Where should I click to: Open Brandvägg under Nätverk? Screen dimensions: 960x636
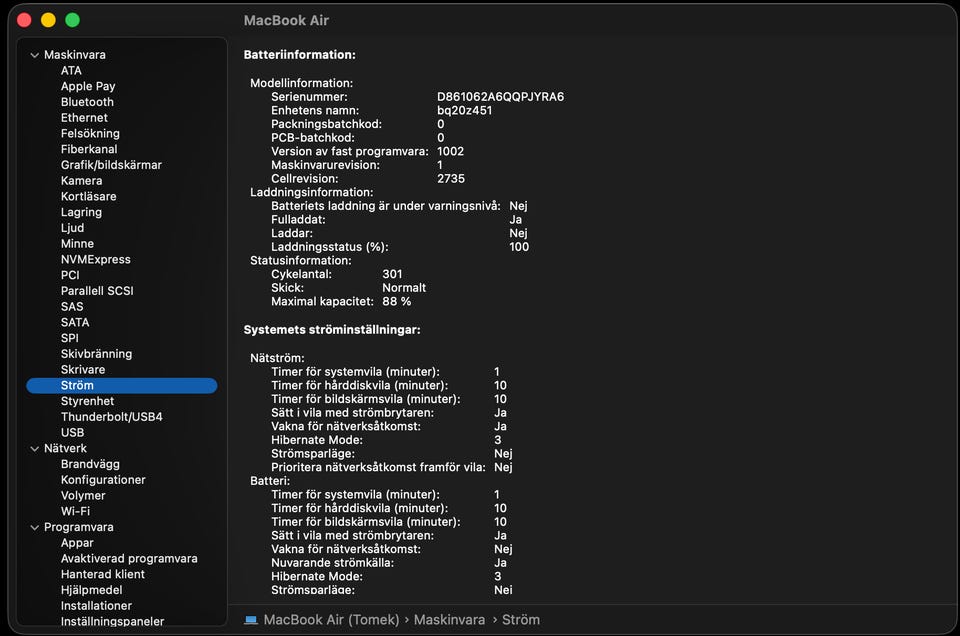[90, 464]
